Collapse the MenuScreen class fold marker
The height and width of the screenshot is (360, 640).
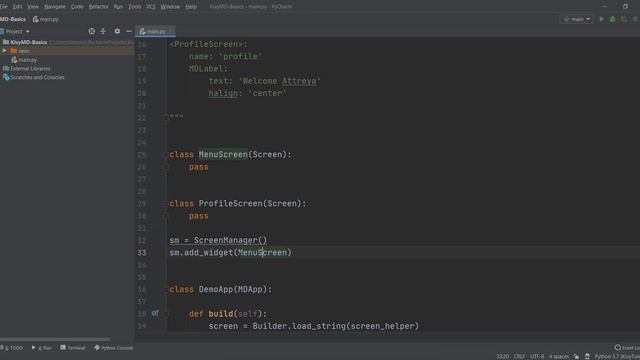tap(166, 155)
